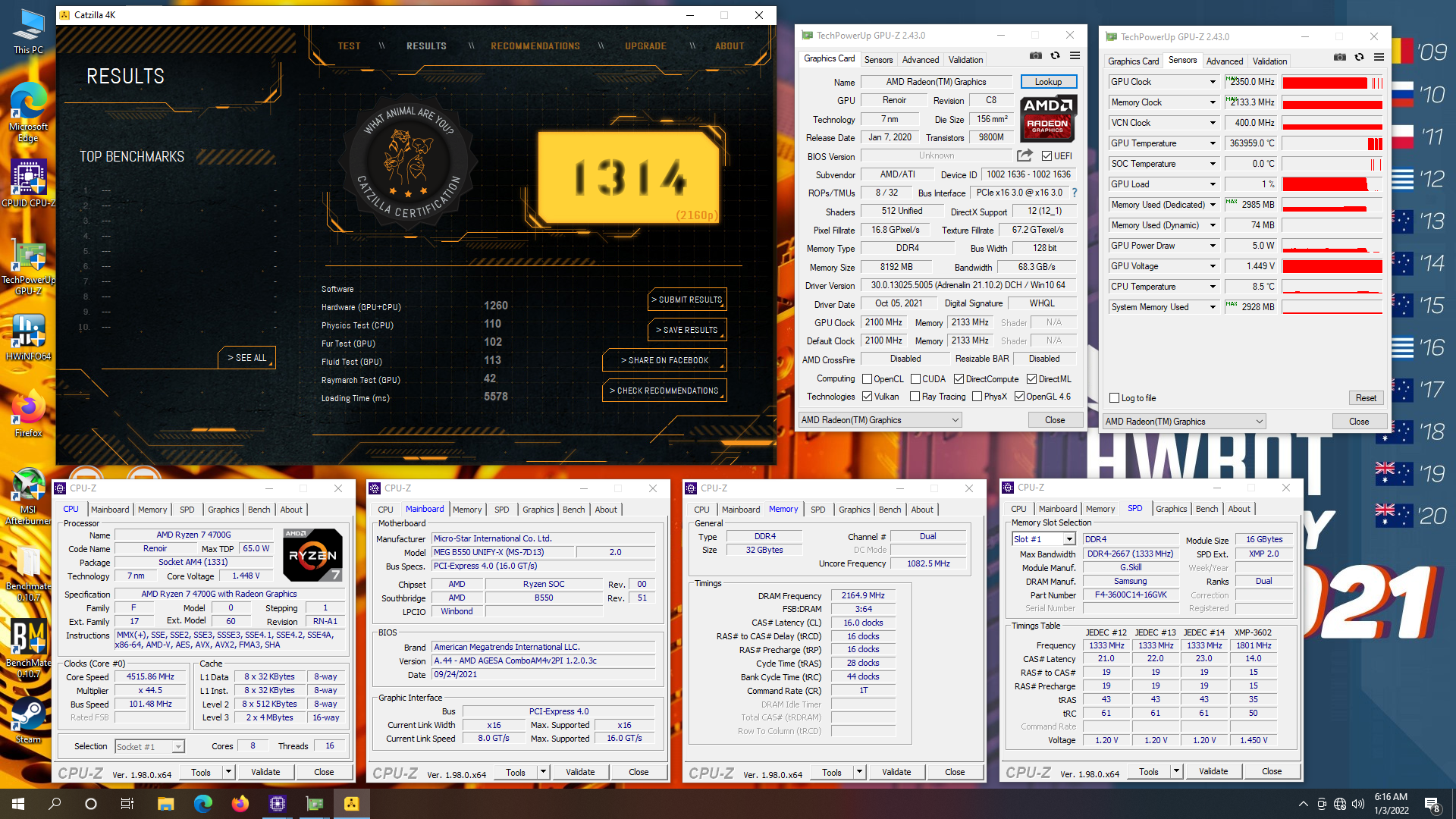
Task: Open TechPowerUp GPU-Z desktop icon
Action: [28, 268]
